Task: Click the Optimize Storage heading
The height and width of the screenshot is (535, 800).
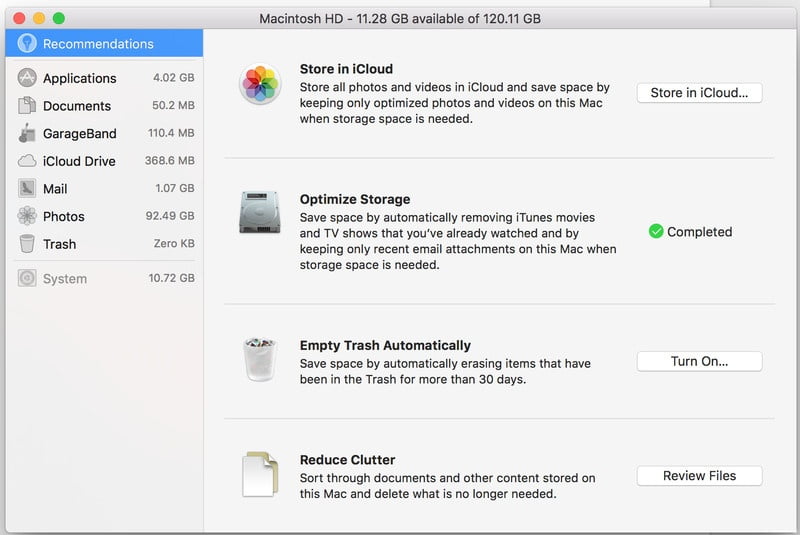Action: tap(355, 199)
